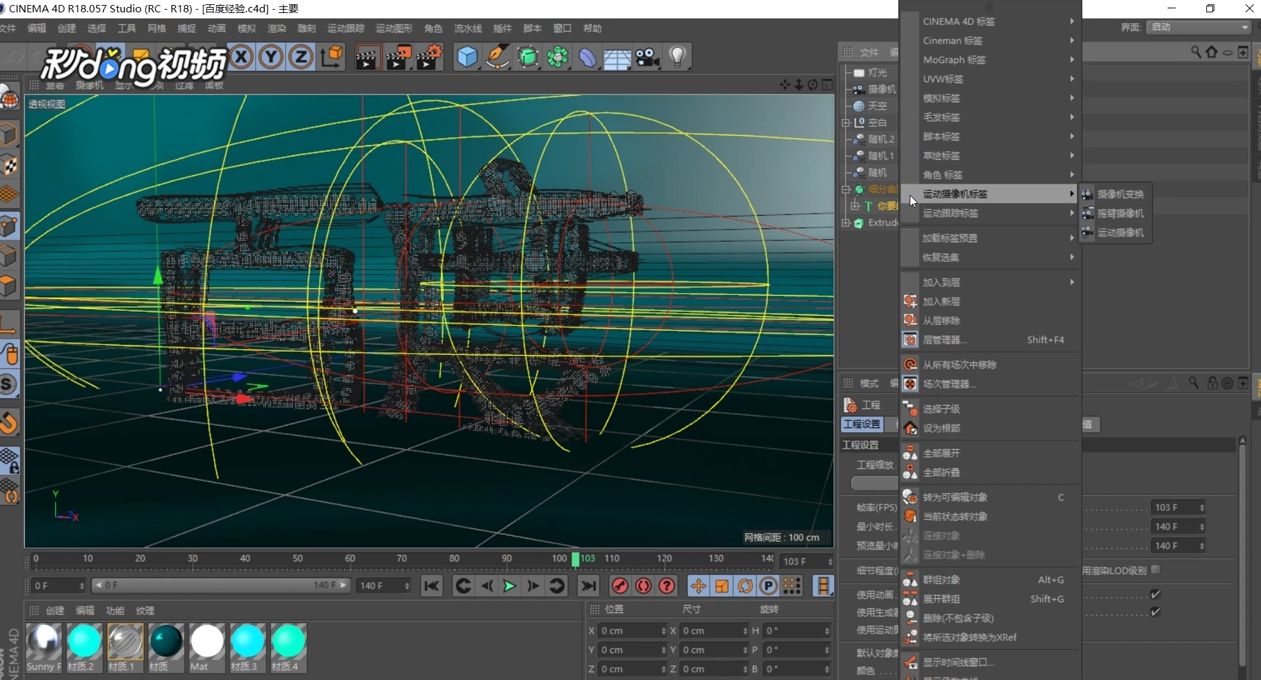Select 转为可编辑对象 in the context menu
Viewport: 1261px width, 680px height.
pos(954,497)
